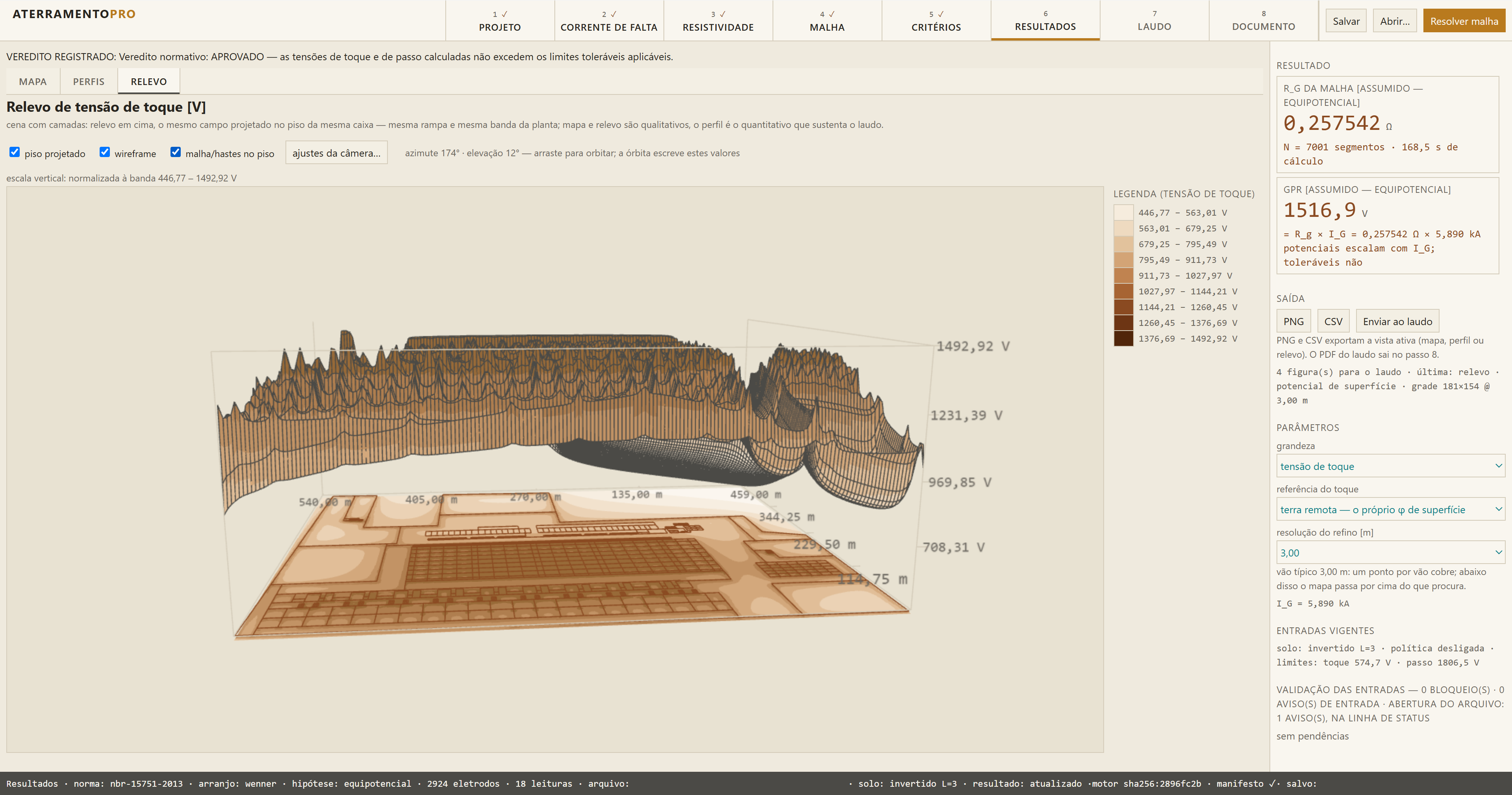Screen dimensions: 1512x795
Task: Open the resolução do refino dropdown
Action: point(1390,553)
